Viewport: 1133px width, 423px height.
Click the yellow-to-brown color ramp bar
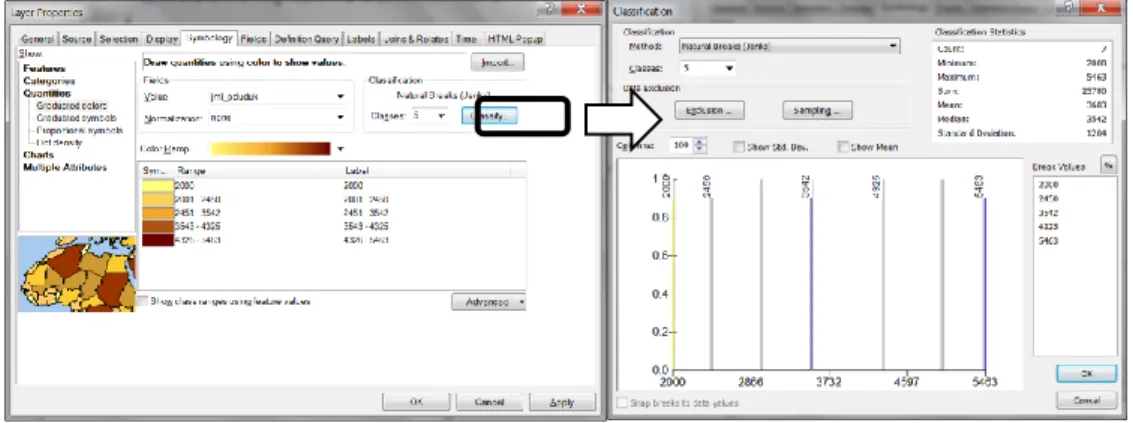[x=271, y=148]
